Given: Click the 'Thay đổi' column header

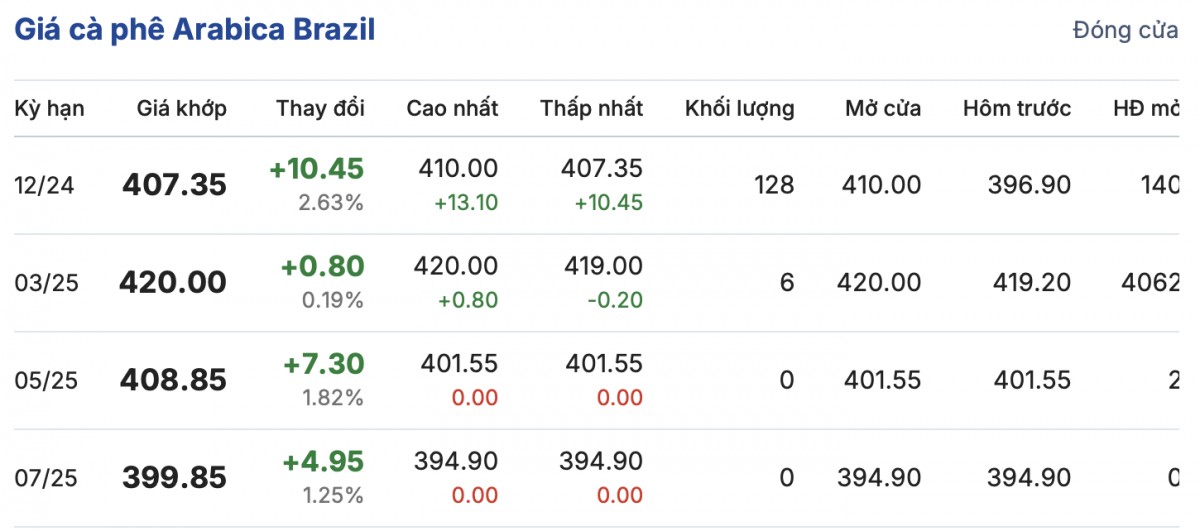Looking at the screenshot, I should coord(320,108).
